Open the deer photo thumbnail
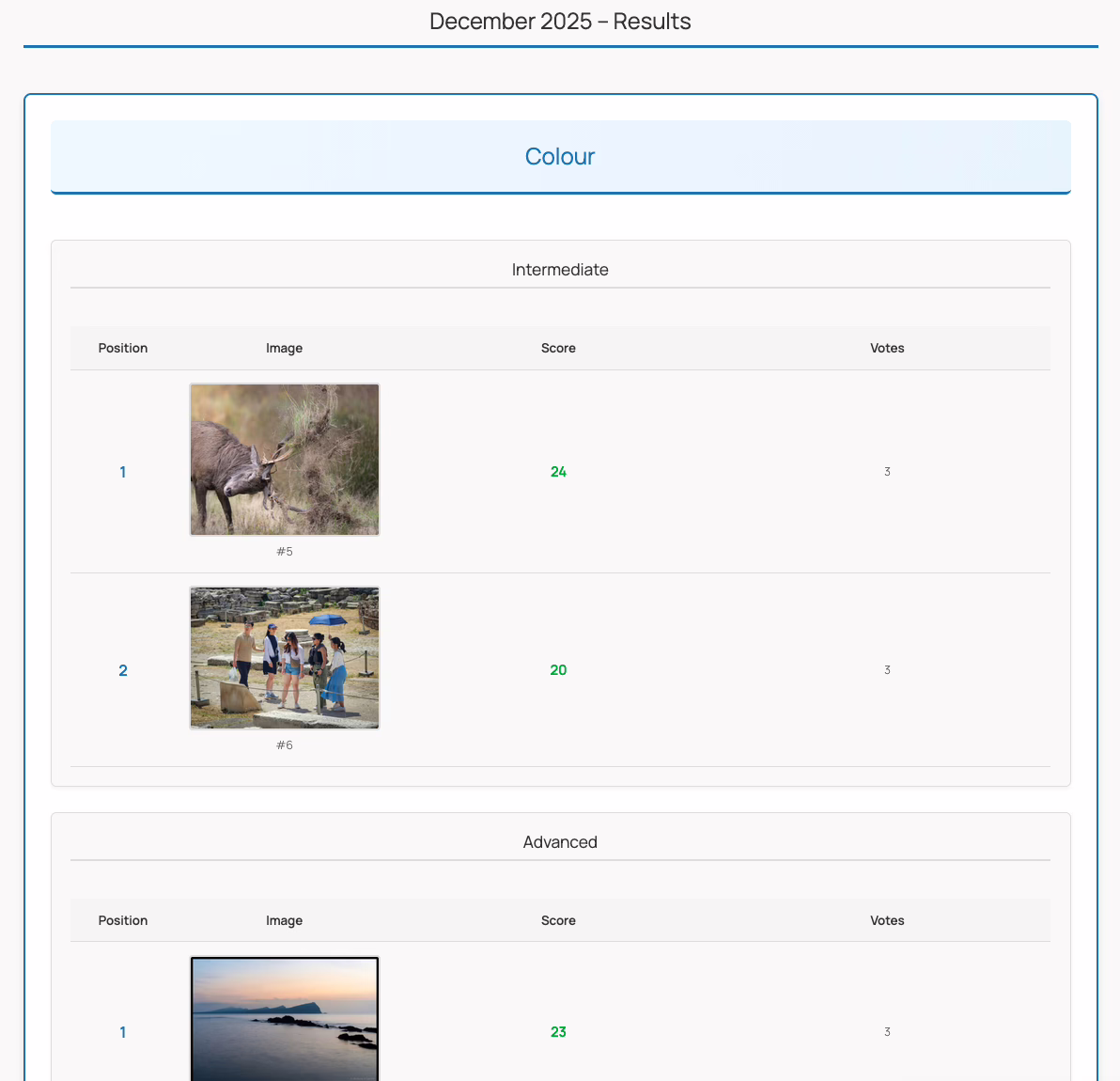 coord(284,460)
